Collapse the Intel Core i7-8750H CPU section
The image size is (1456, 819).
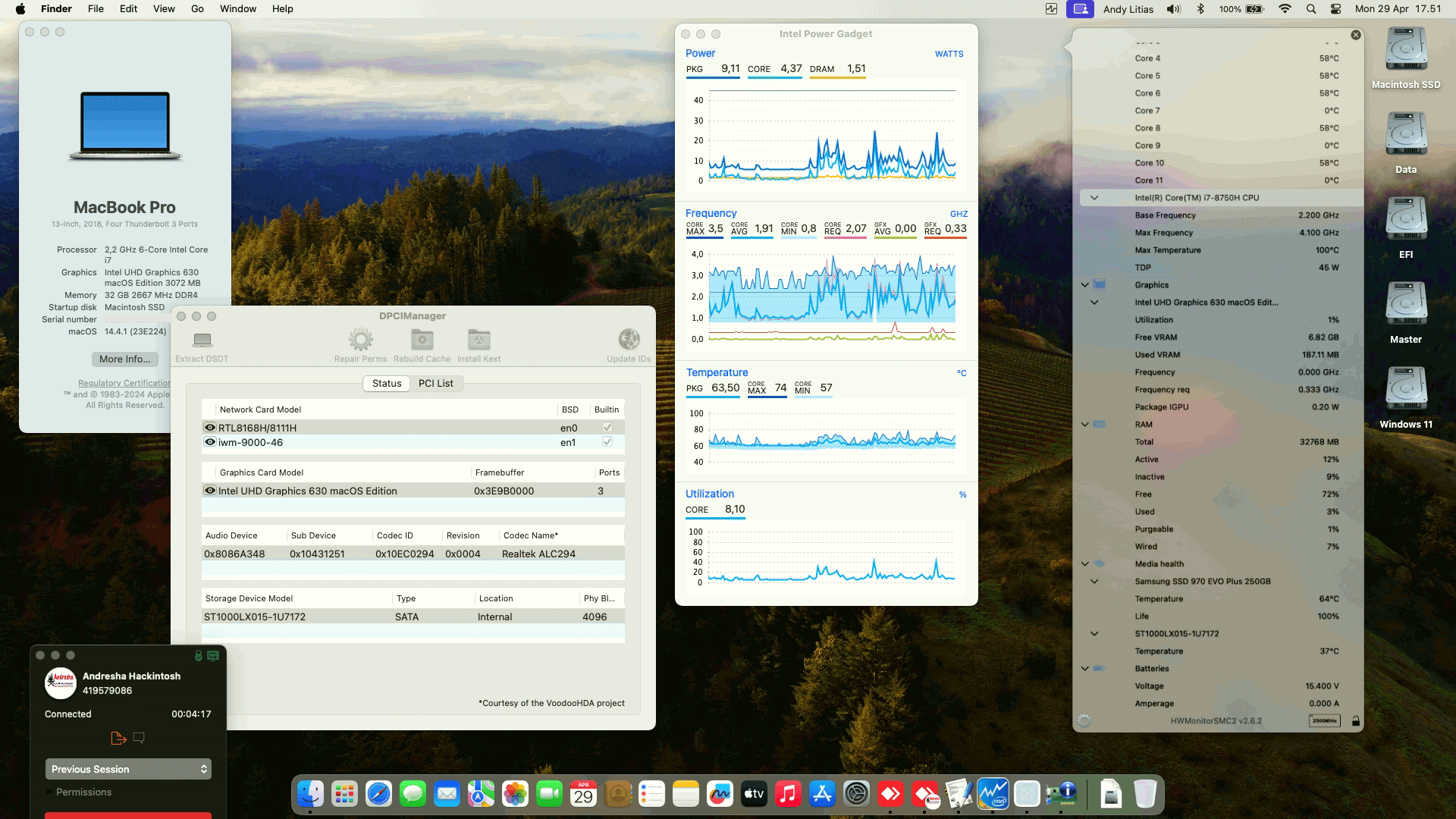tap(1094, 197)
